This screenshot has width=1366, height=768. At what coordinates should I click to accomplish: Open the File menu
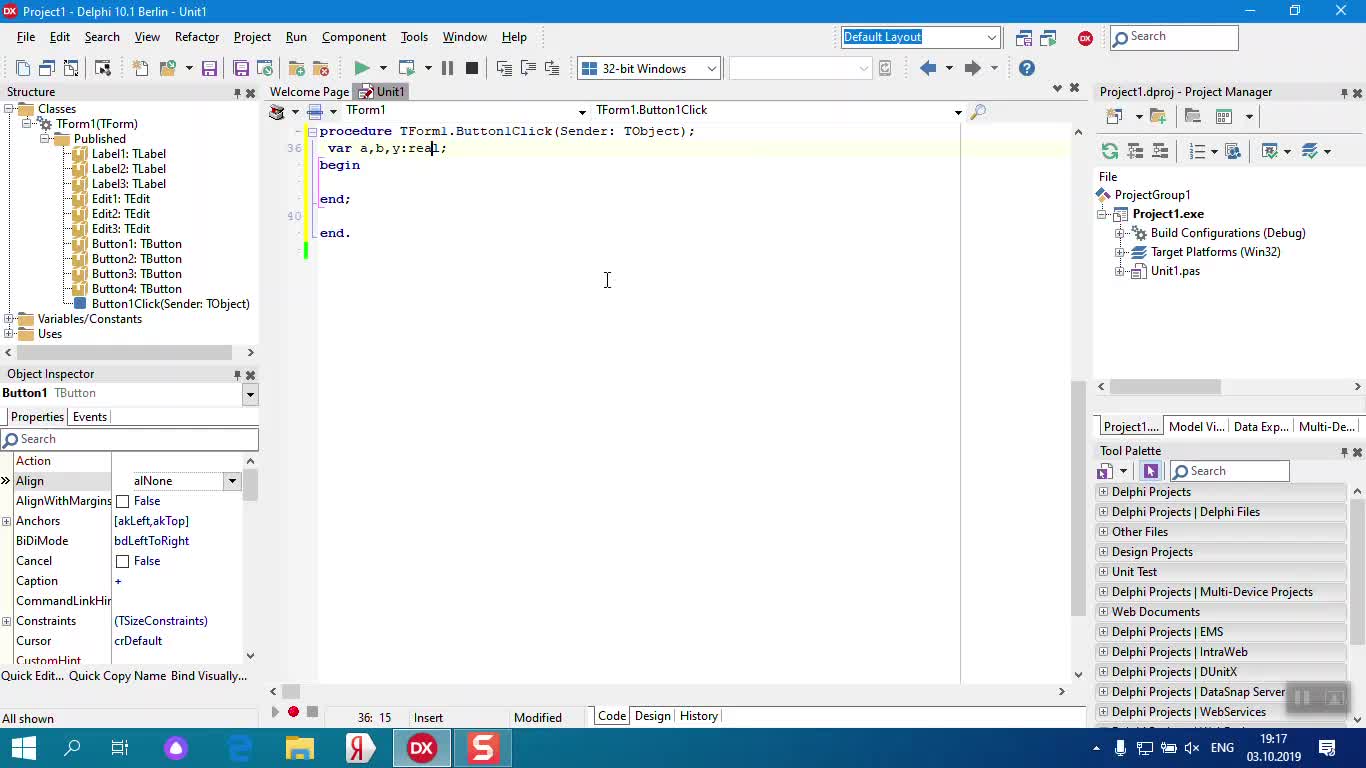(26, 37)
